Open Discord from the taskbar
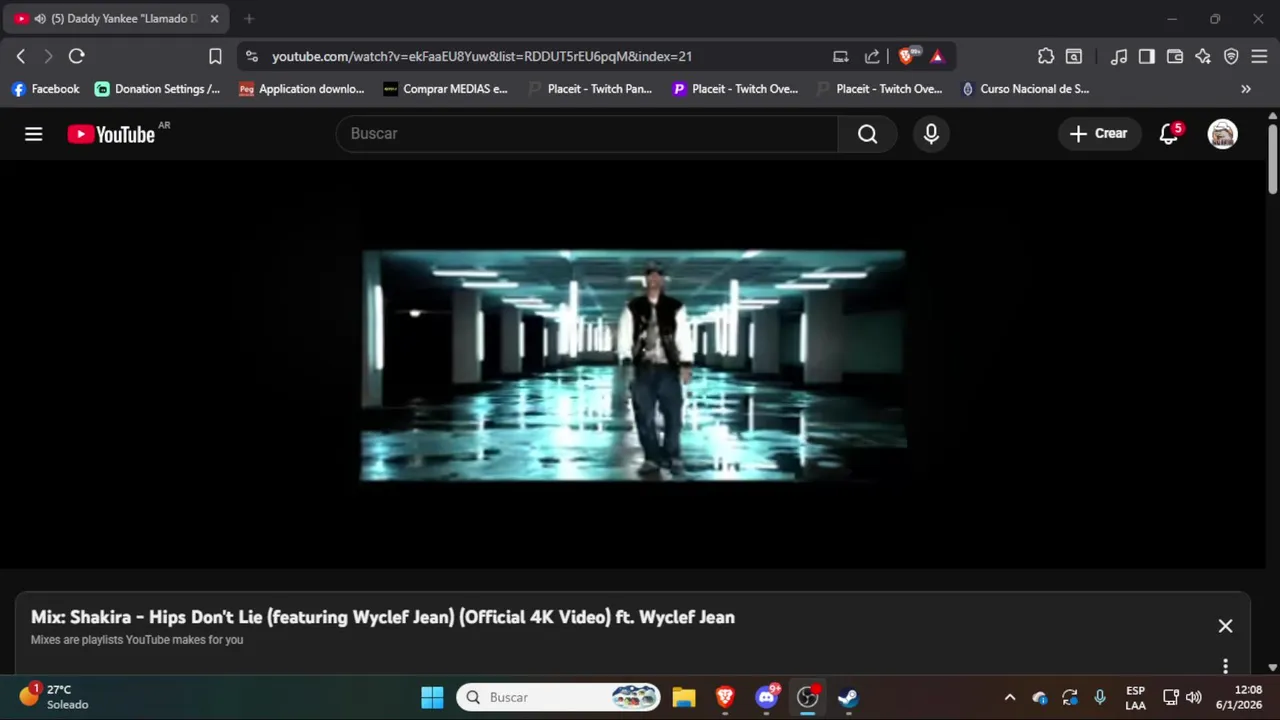The width and height of the screenshot is (1280, 720). (767, 697)
